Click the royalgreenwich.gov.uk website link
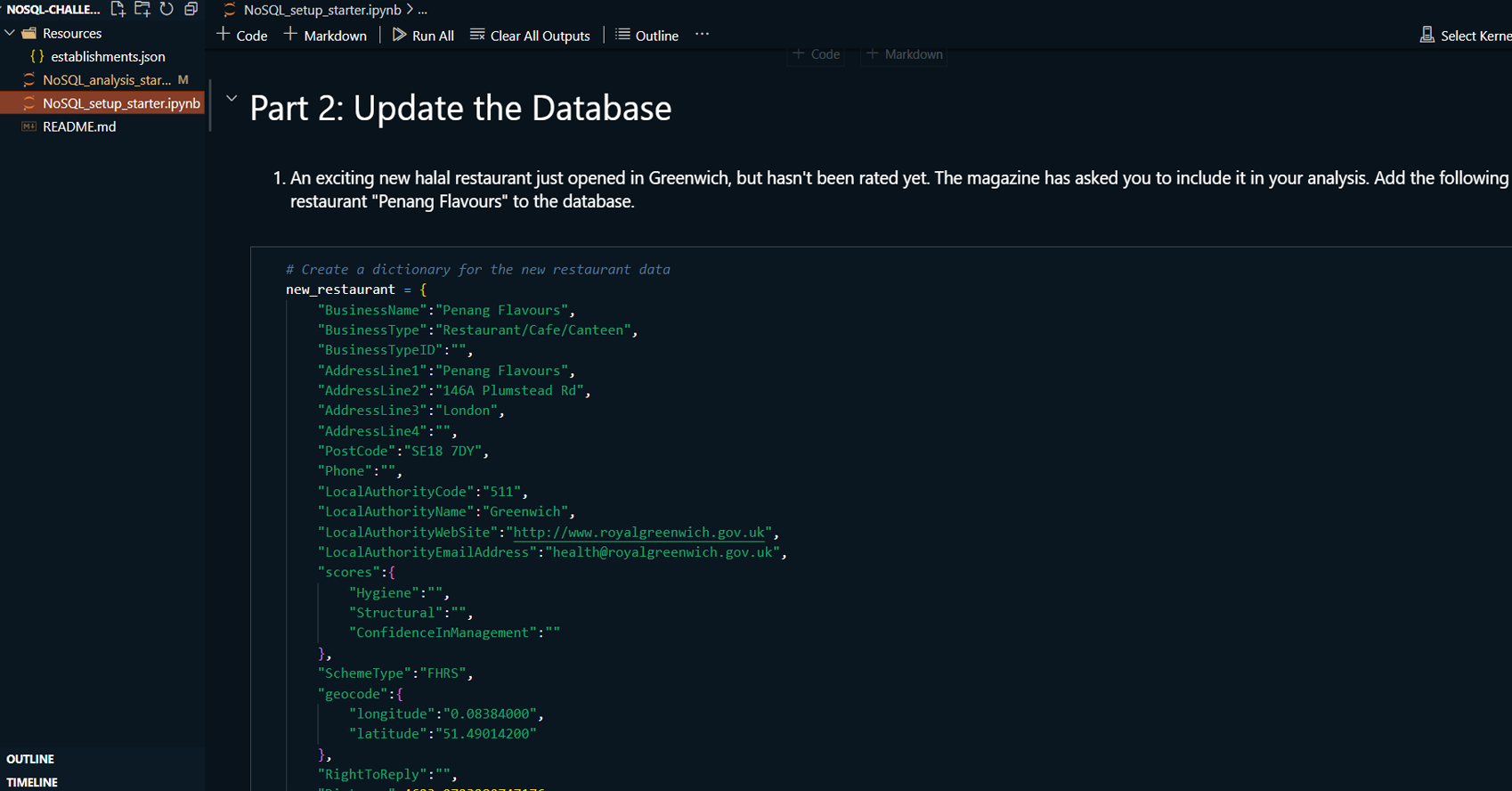The image size is (1512, 791). click(638, 533)
